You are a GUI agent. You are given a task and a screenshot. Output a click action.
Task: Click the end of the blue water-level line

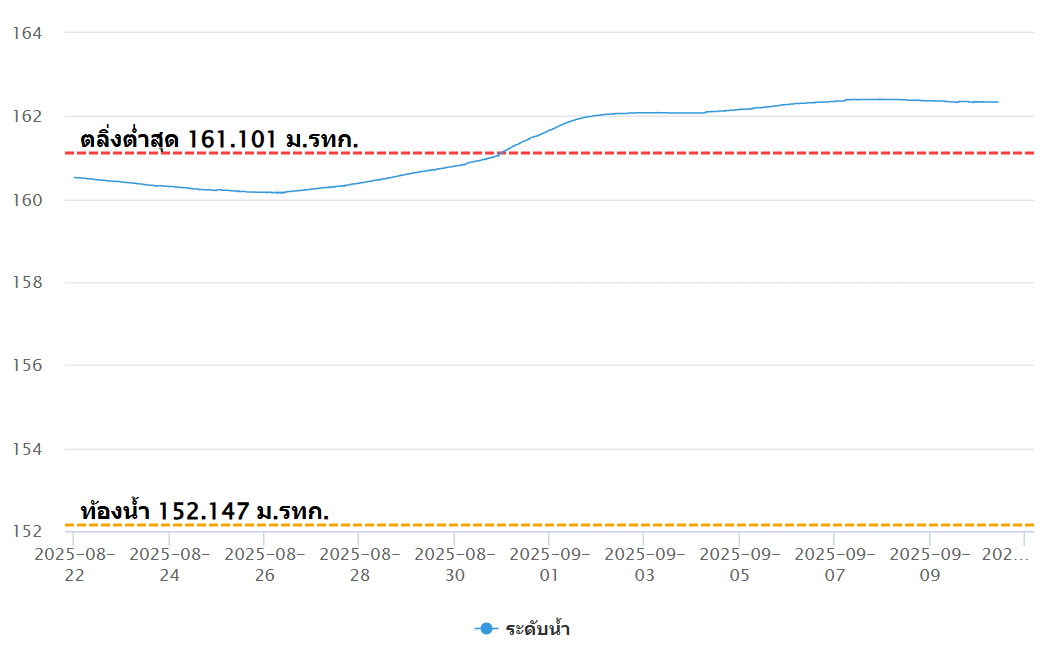pyautogui.click(x=997, y=102)
